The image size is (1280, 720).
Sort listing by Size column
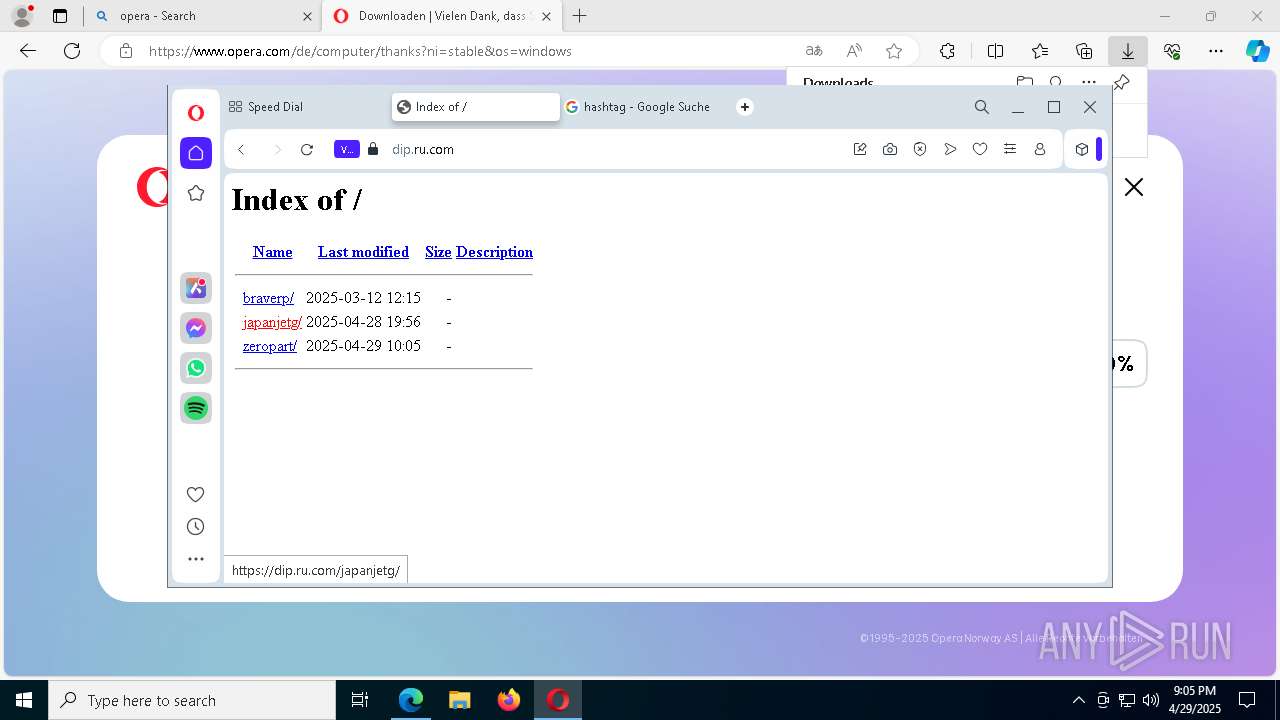tap(438, 252)
